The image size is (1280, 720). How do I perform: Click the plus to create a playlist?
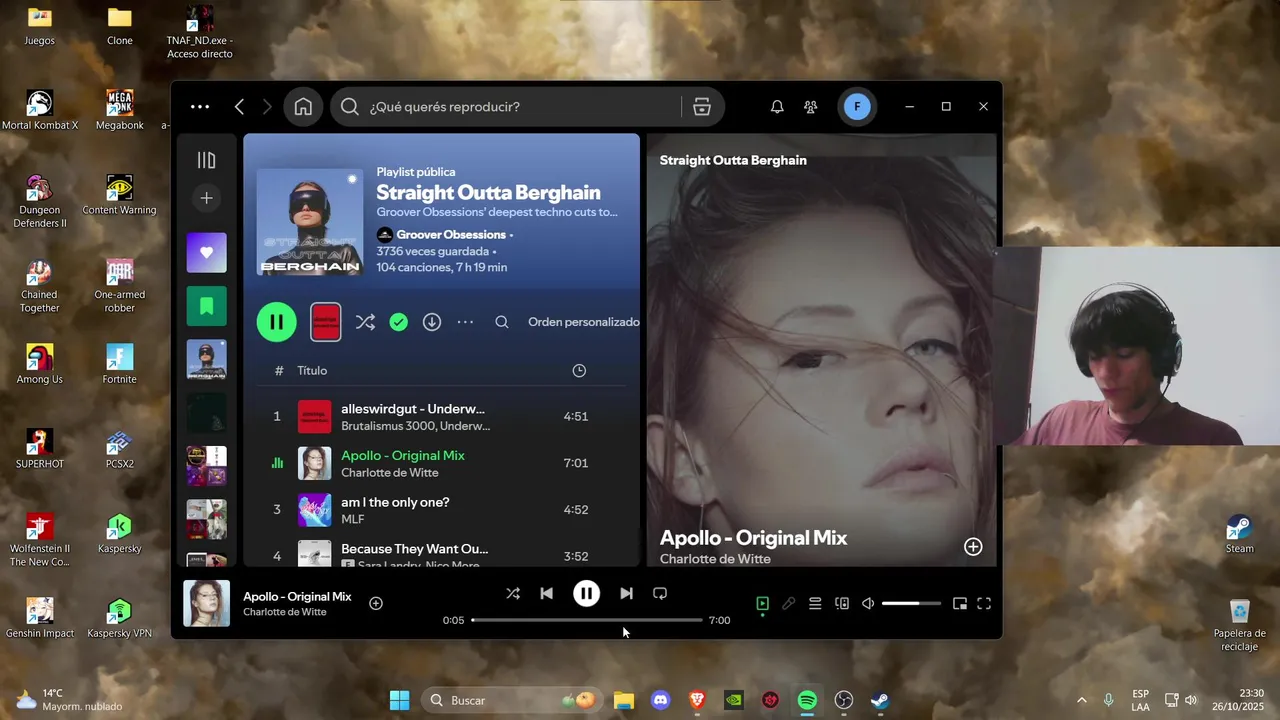coord(206,198)
